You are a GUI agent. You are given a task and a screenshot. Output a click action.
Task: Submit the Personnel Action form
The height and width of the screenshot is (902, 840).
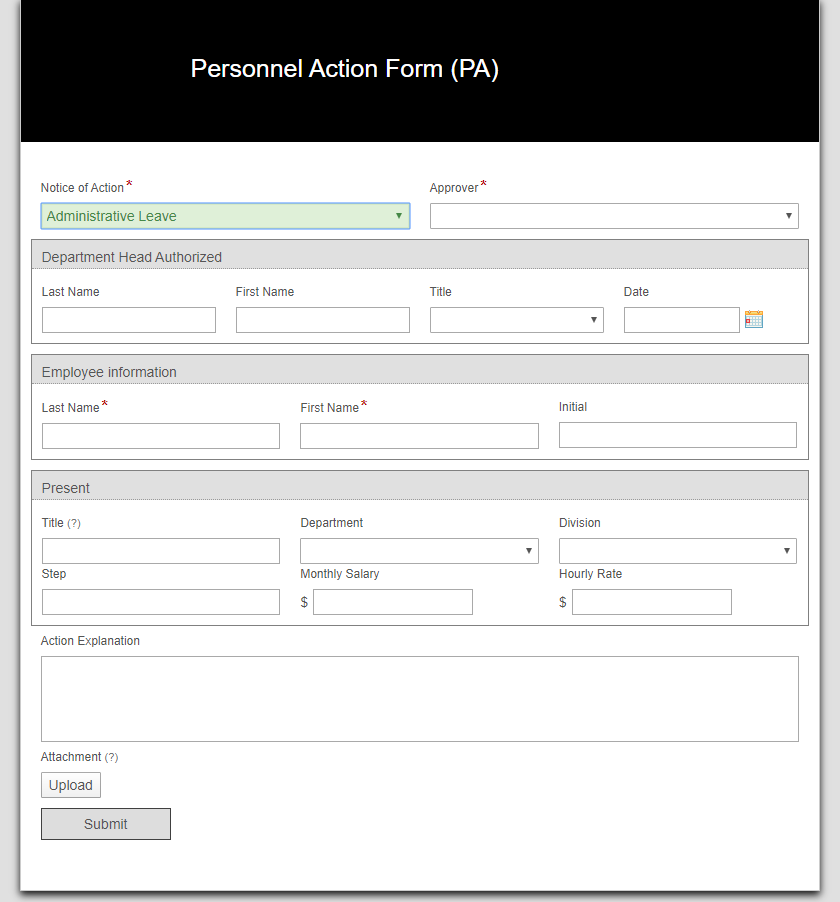(x=106, y=824)
